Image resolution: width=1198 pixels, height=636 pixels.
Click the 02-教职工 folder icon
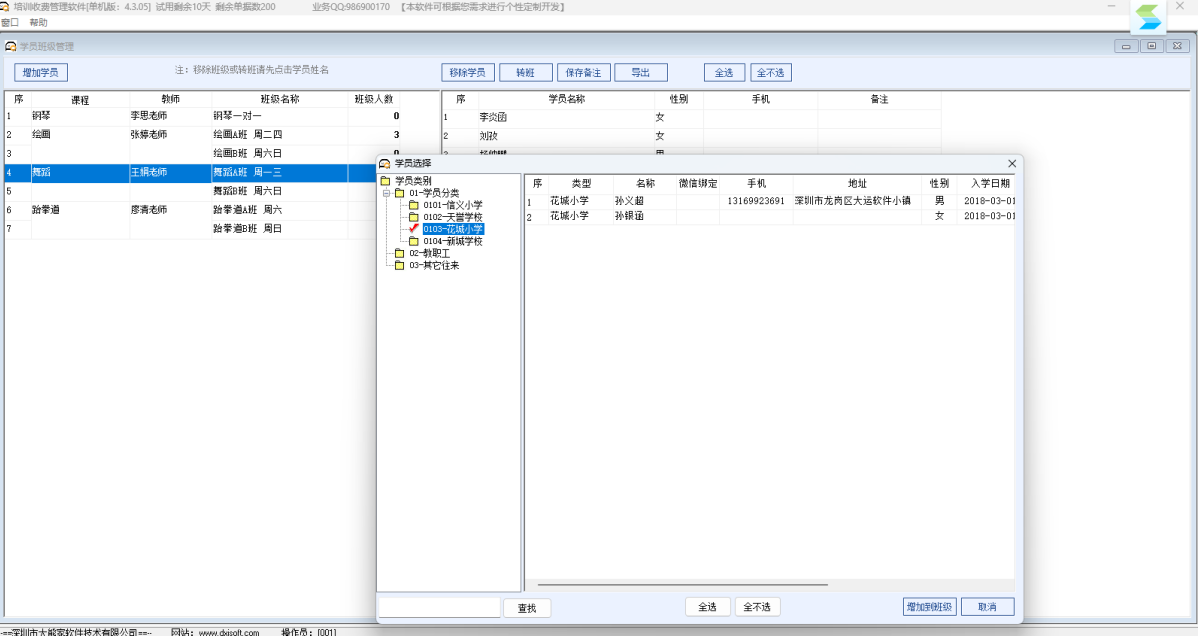[399, 253]
